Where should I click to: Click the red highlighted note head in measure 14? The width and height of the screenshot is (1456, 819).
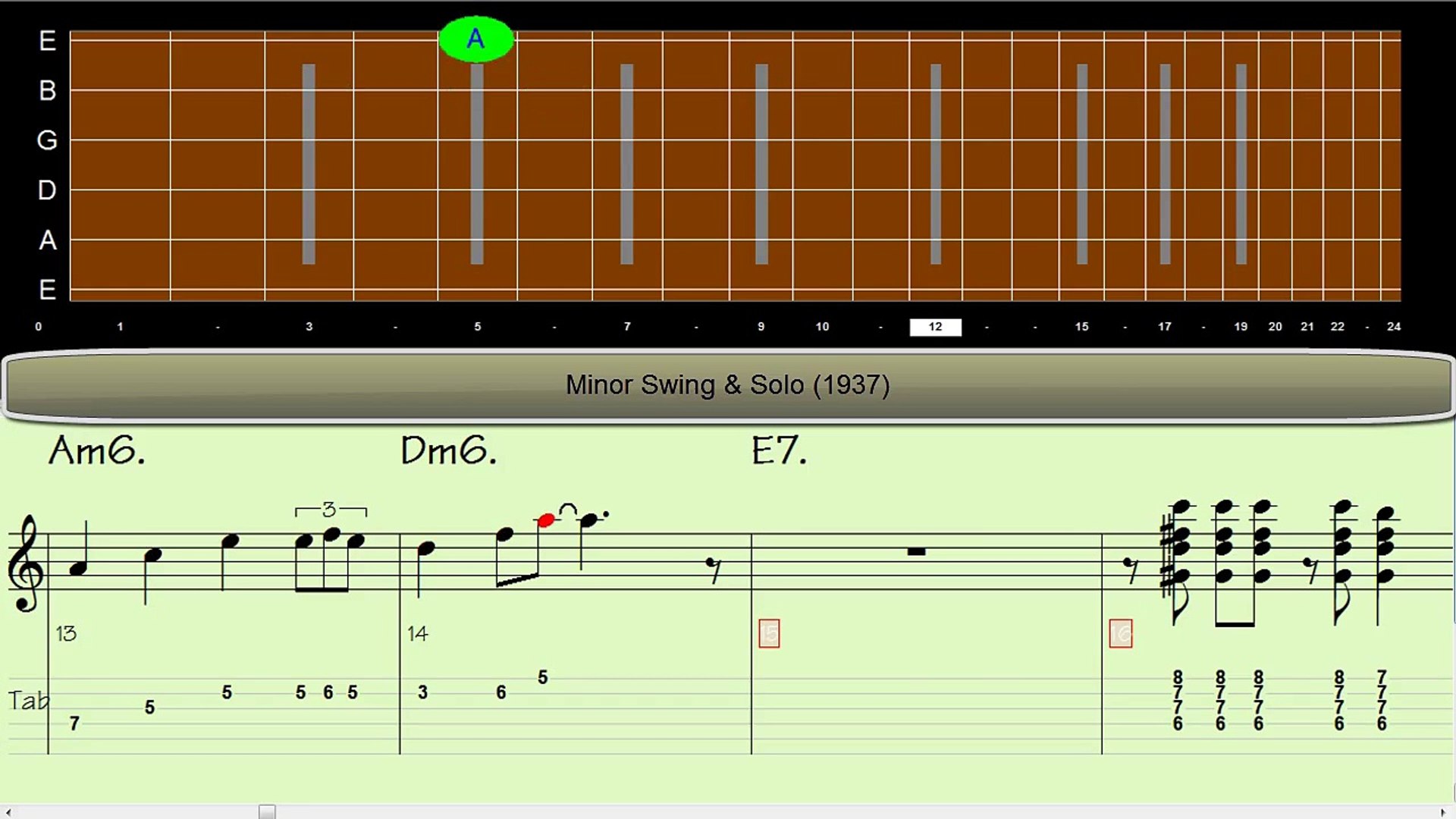545,521
